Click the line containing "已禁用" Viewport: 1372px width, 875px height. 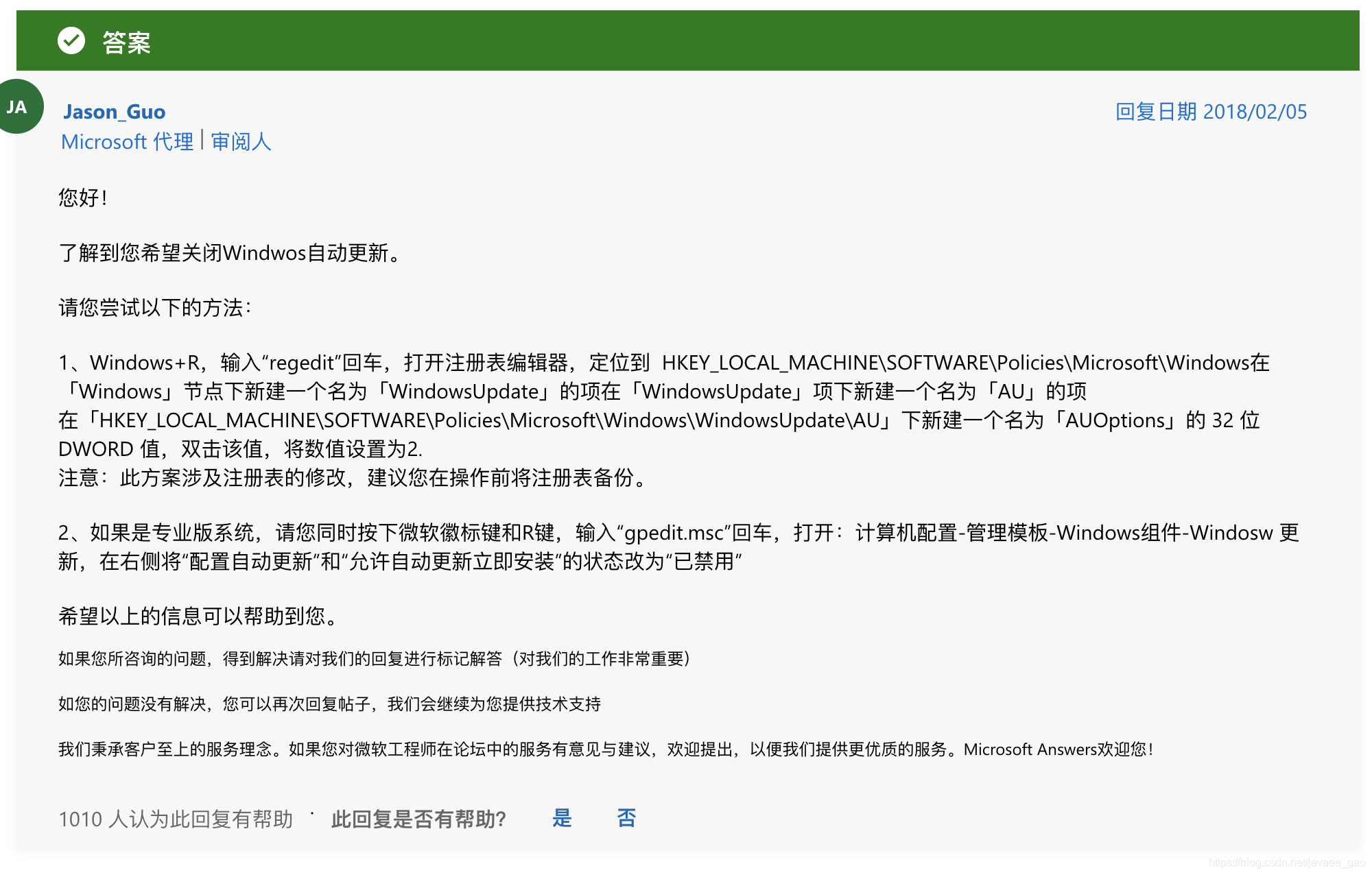point(400,562)
